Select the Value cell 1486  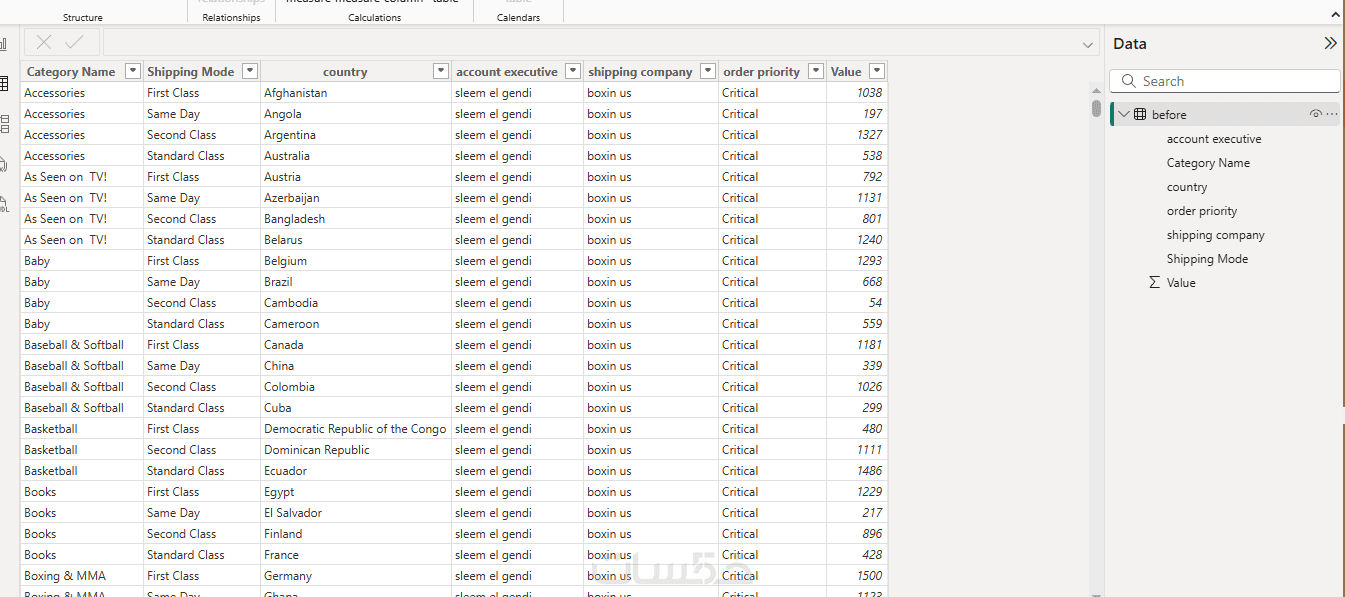857,471
